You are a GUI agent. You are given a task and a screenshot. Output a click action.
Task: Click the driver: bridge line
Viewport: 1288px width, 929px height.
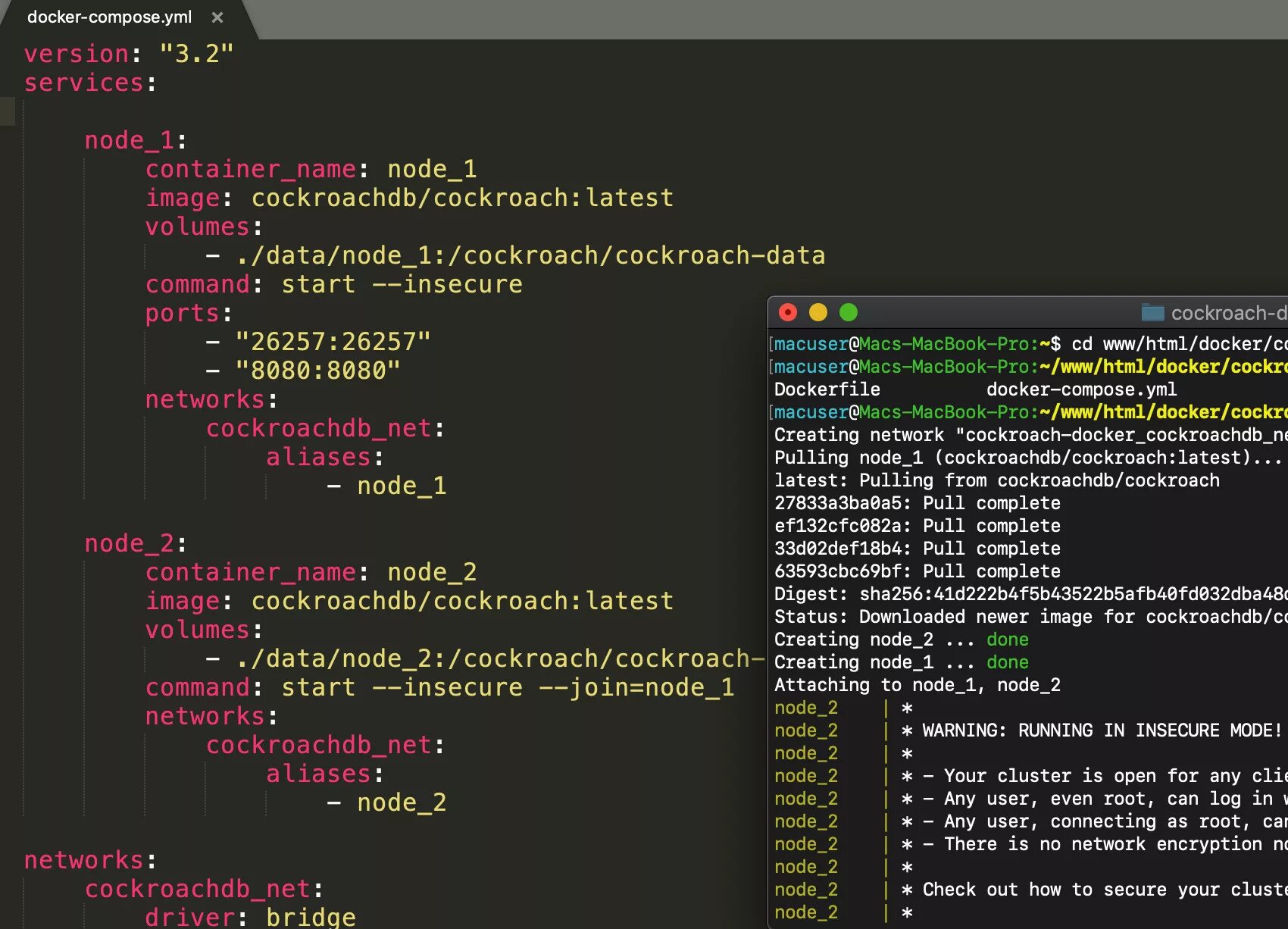click(x=251, y=917)
